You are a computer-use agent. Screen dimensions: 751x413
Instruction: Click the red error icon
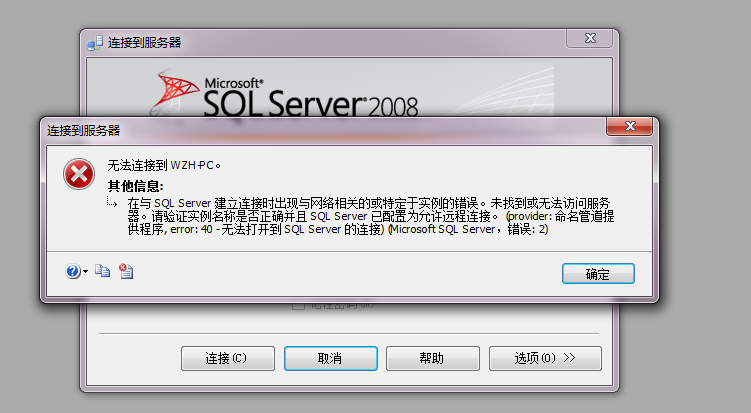[79, 174]
